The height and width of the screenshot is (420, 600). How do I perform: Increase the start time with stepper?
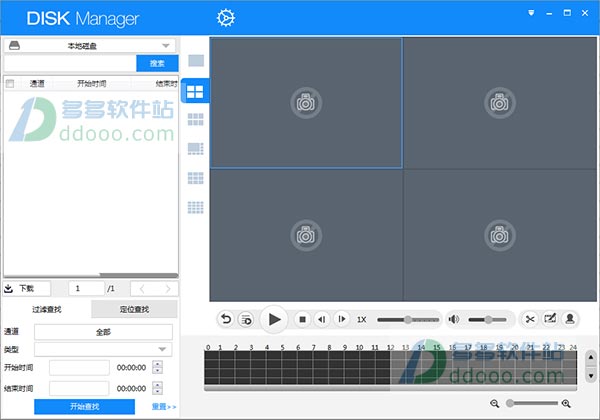click(157, 364)
